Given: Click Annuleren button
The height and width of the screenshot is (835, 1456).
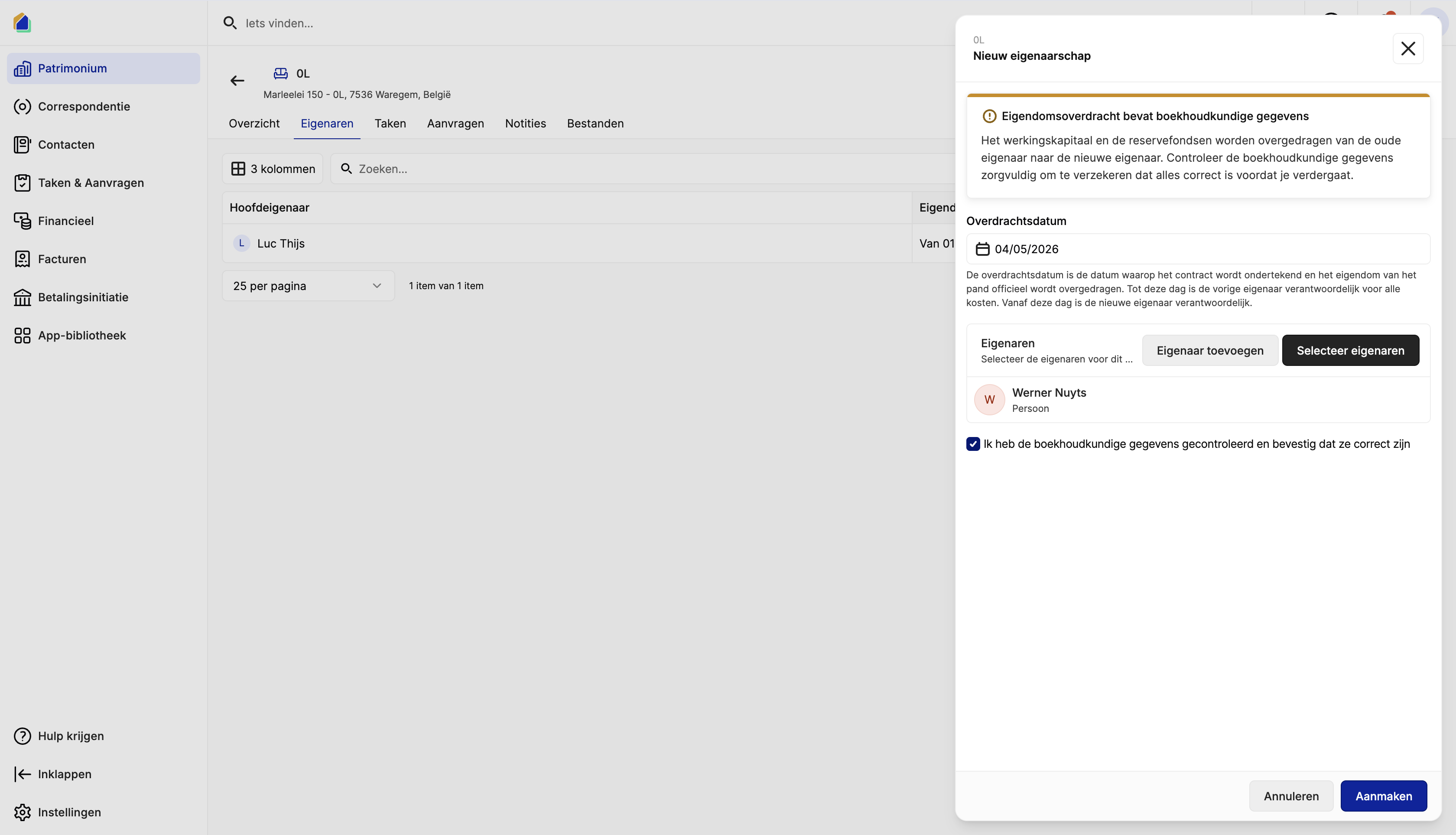Looking at the screenshot, I should [x=1291, y=796].
